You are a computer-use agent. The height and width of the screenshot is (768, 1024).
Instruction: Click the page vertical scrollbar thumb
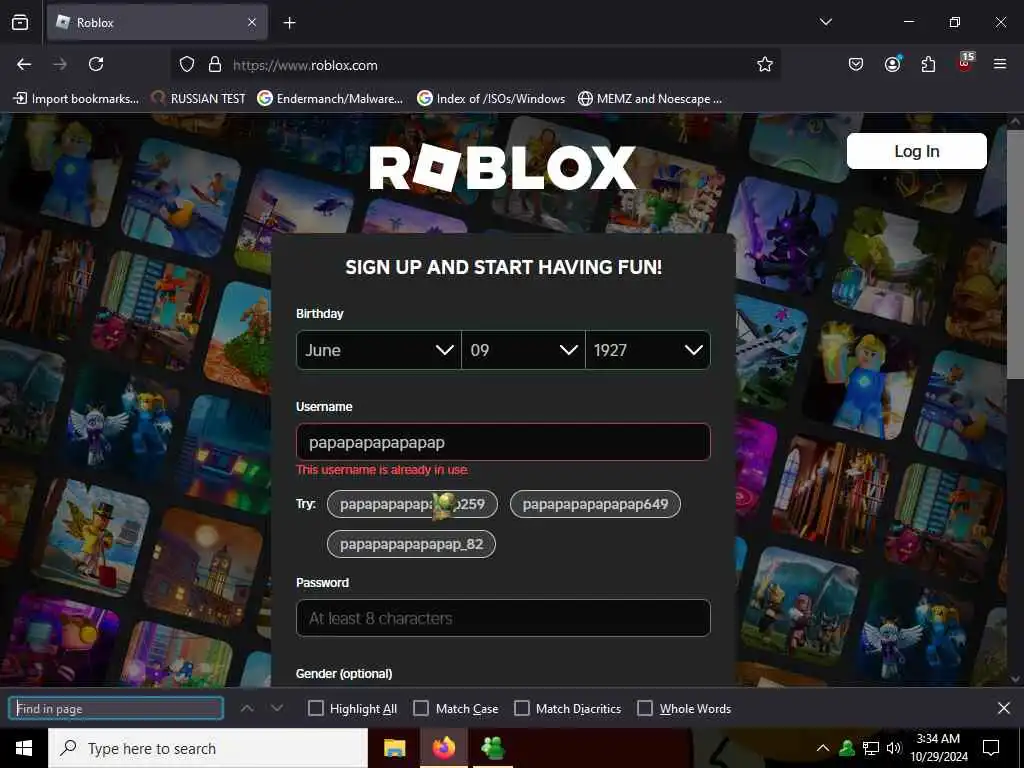click(1015, 253)
